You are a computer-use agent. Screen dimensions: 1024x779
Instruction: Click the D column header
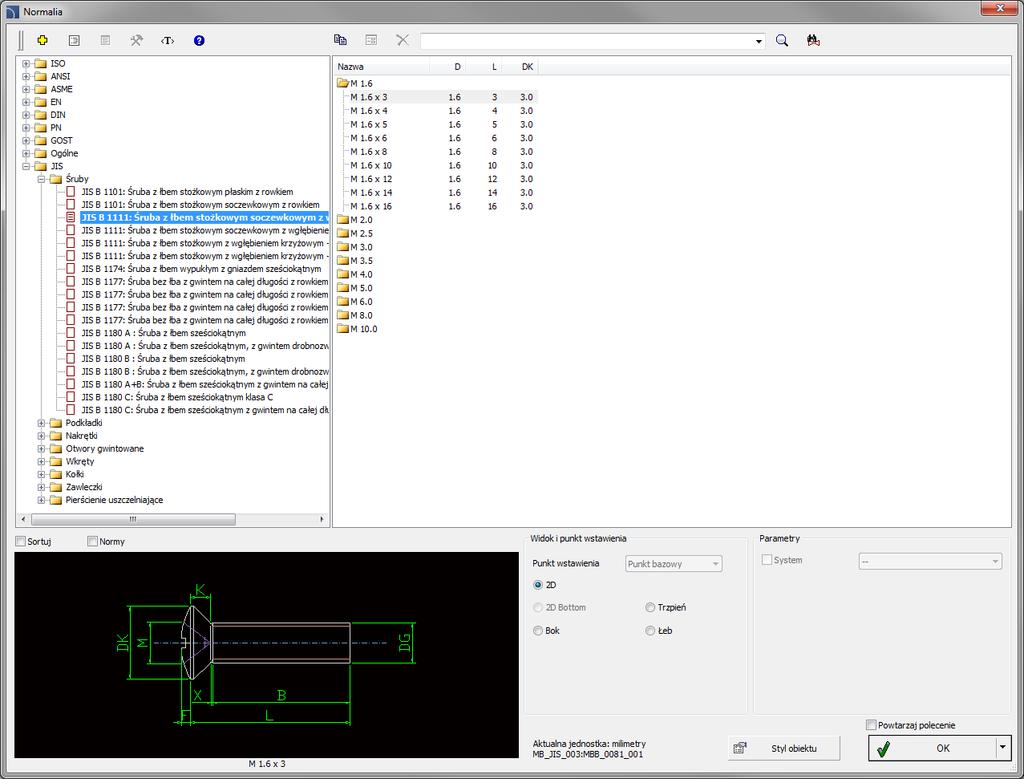pyautogui.click(x=447, y=67)
